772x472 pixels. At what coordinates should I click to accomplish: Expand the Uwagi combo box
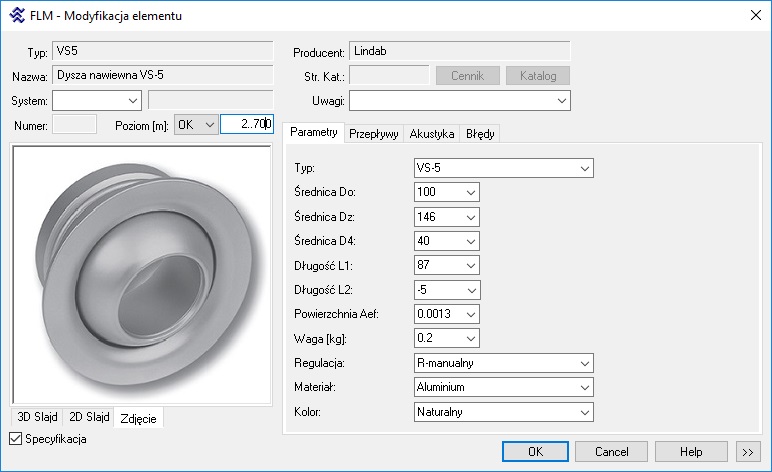(x=460, y=100)
